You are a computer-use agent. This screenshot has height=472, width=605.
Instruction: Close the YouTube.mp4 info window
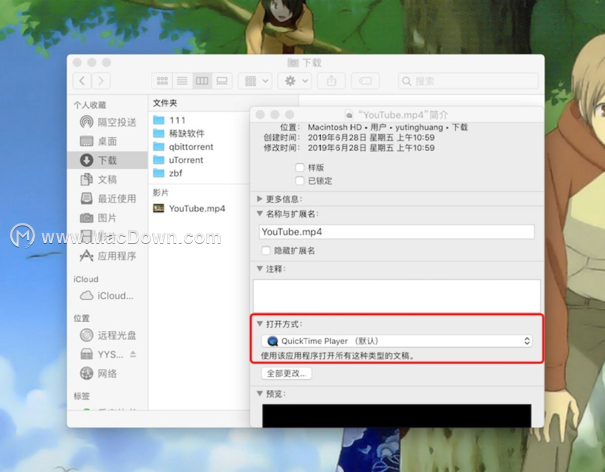(x=260, y=115)
